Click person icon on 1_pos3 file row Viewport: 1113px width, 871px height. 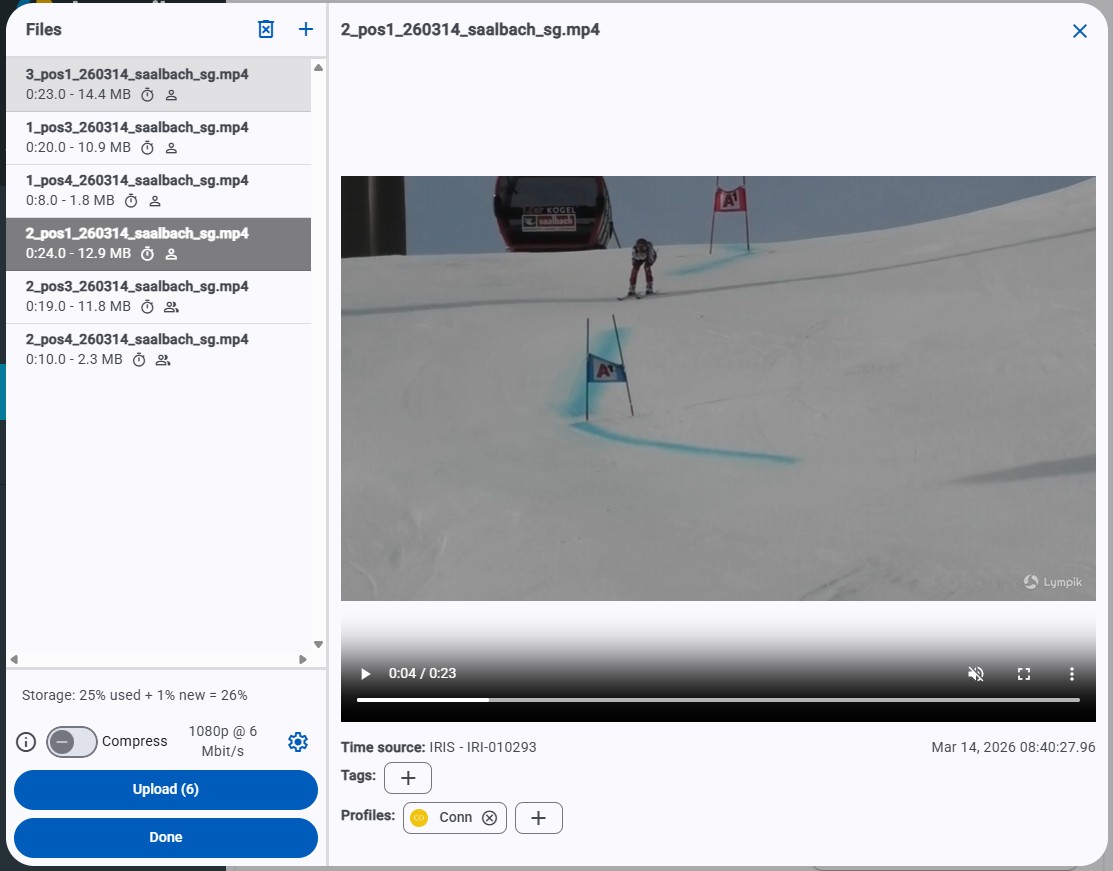(171, 148)
